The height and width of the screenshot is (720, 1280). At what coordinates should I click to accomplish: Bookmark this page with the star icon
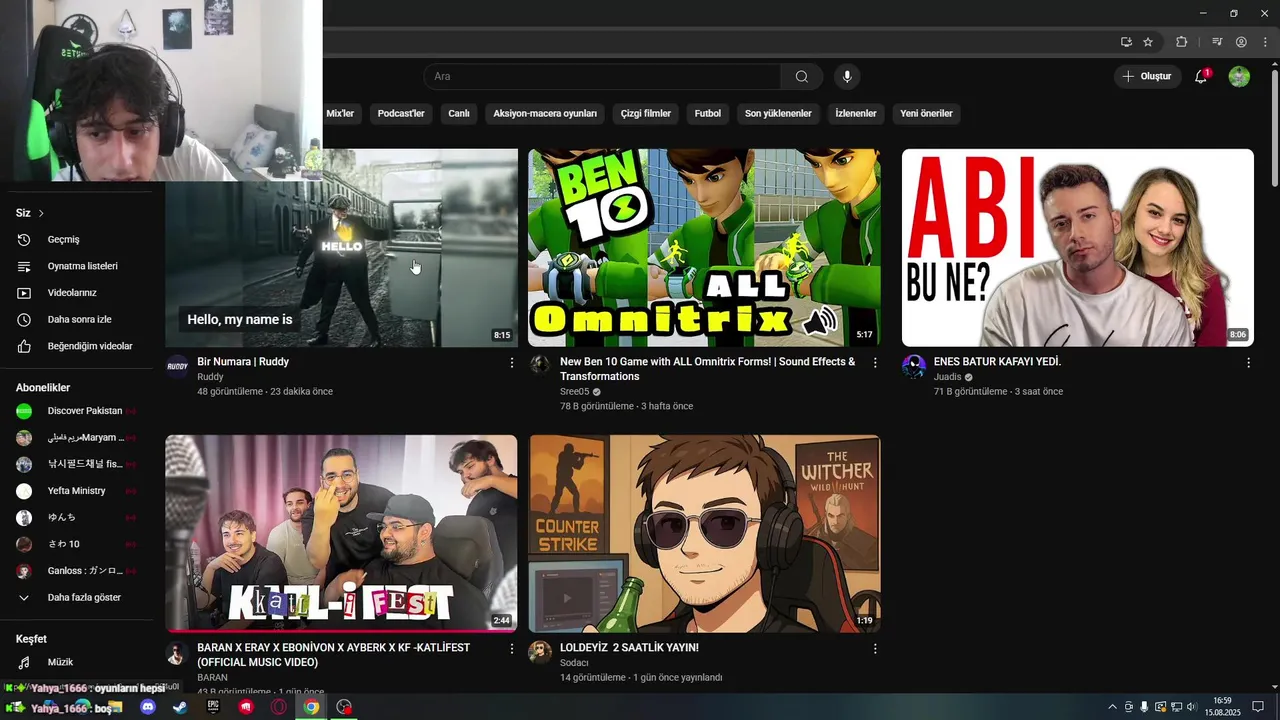point(1148,42)
